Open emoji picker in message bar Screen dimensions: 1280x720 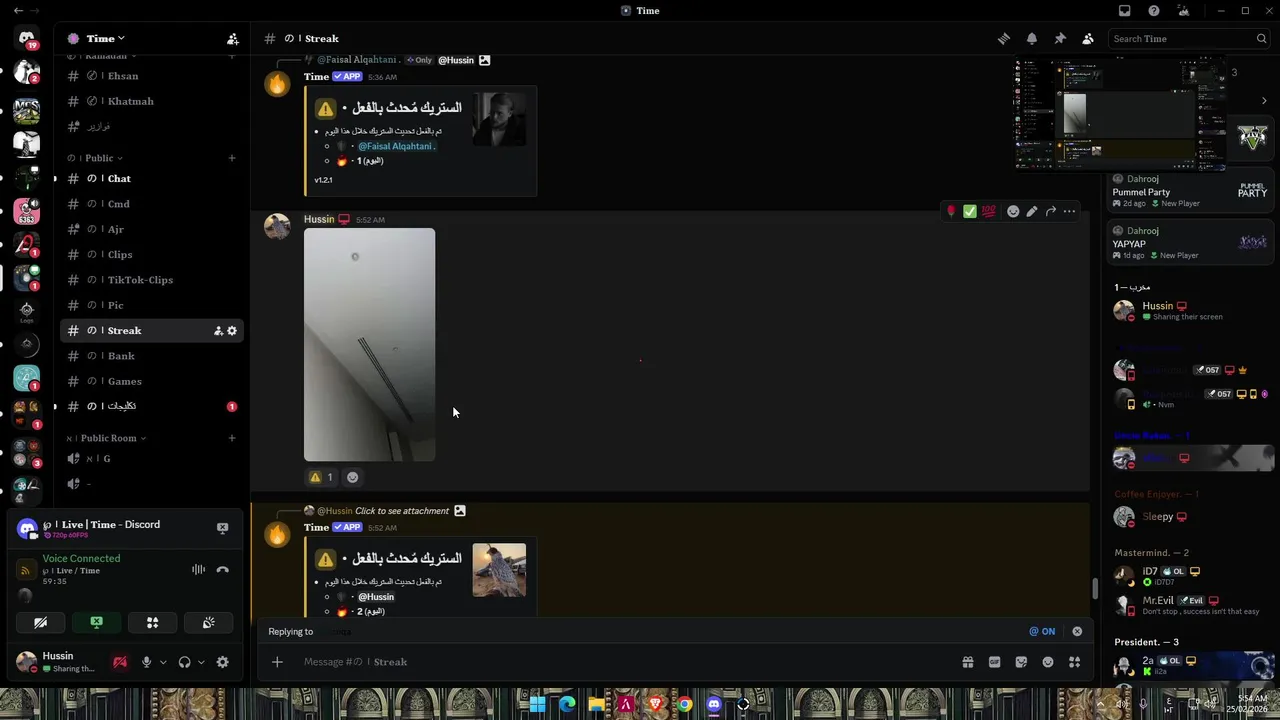1048,662
